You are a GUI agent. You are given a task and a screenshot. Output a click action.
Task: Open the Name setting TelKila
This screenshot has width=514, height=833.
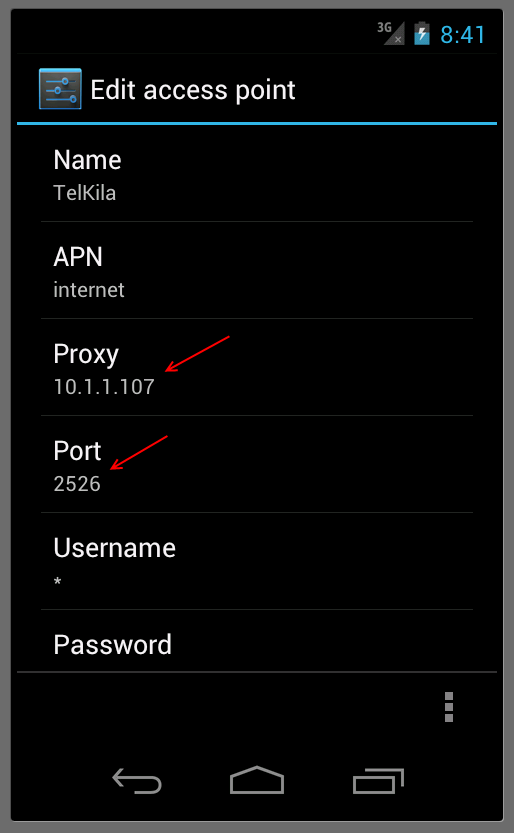point(257,174)
